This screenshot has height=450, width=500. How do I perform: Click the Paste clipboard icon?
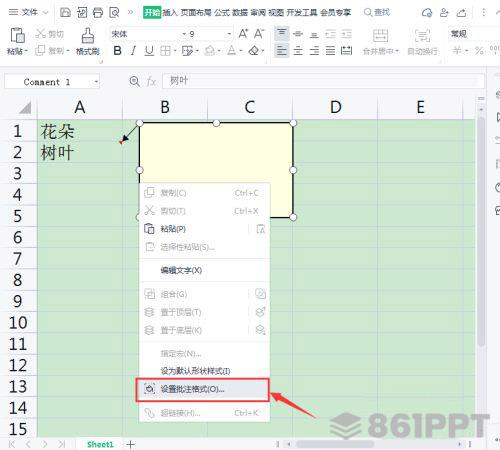click(x=17, y=35)
